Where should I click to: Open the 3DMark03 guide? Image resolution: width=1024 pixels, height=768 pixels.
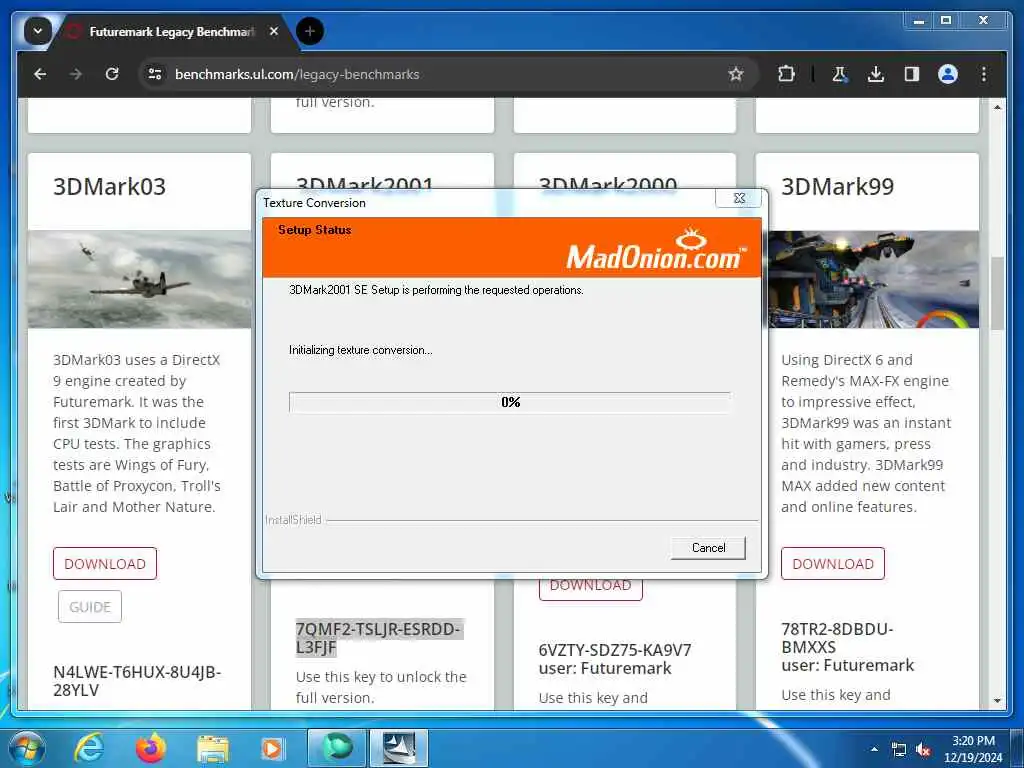(89, 607)
